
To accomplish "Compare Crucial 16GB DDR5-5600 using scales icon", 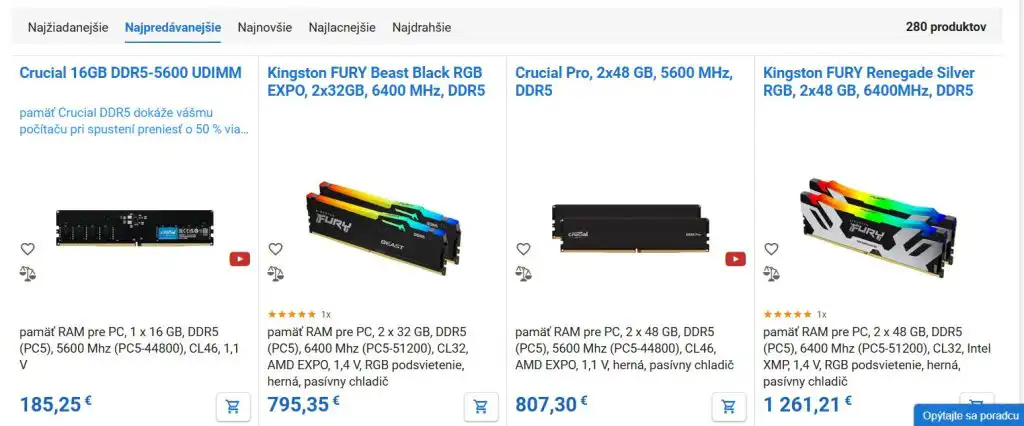I will (x=27, y=273).
